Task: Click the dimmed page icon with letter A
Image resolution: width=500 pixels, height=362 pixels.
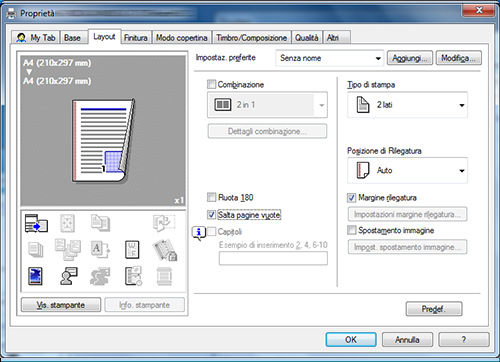Action: 100,249
